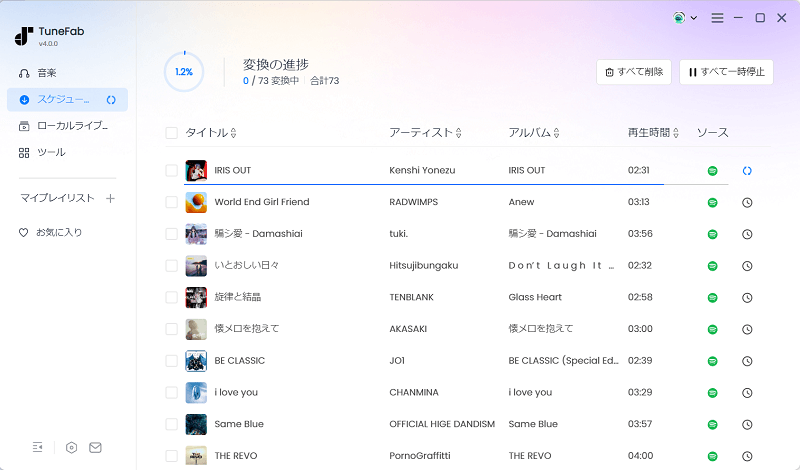Open the 音楽 section in sidebar

pos(47,73)
